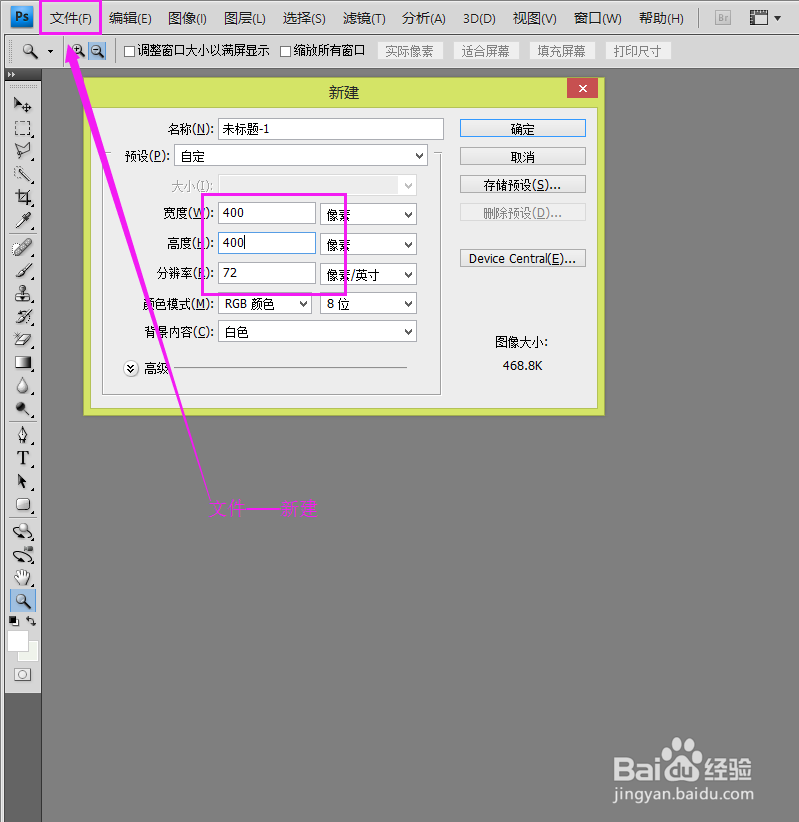The image size is (799, 822).
Task: Open the preset dropdown showing 自定
Action: (x=301, y=156)
